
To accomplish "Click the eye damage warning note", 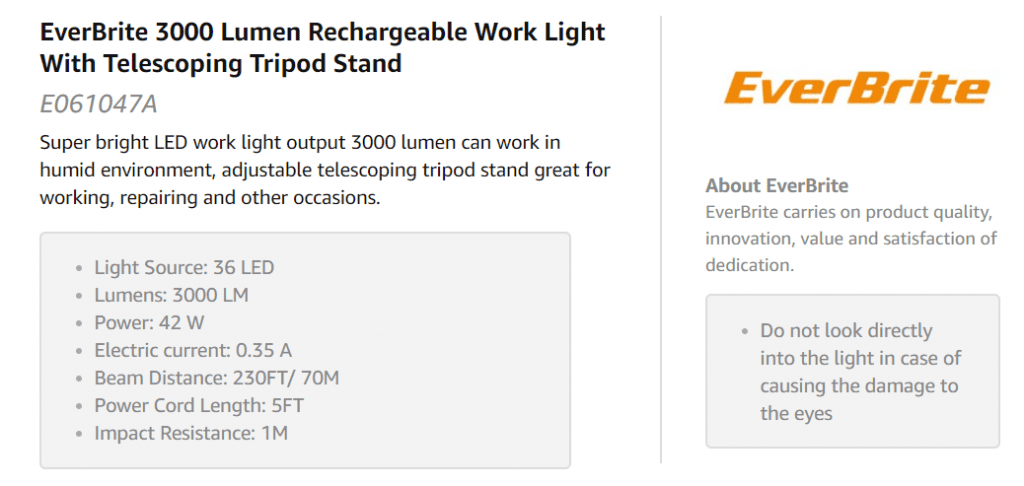I will point(860,371).
